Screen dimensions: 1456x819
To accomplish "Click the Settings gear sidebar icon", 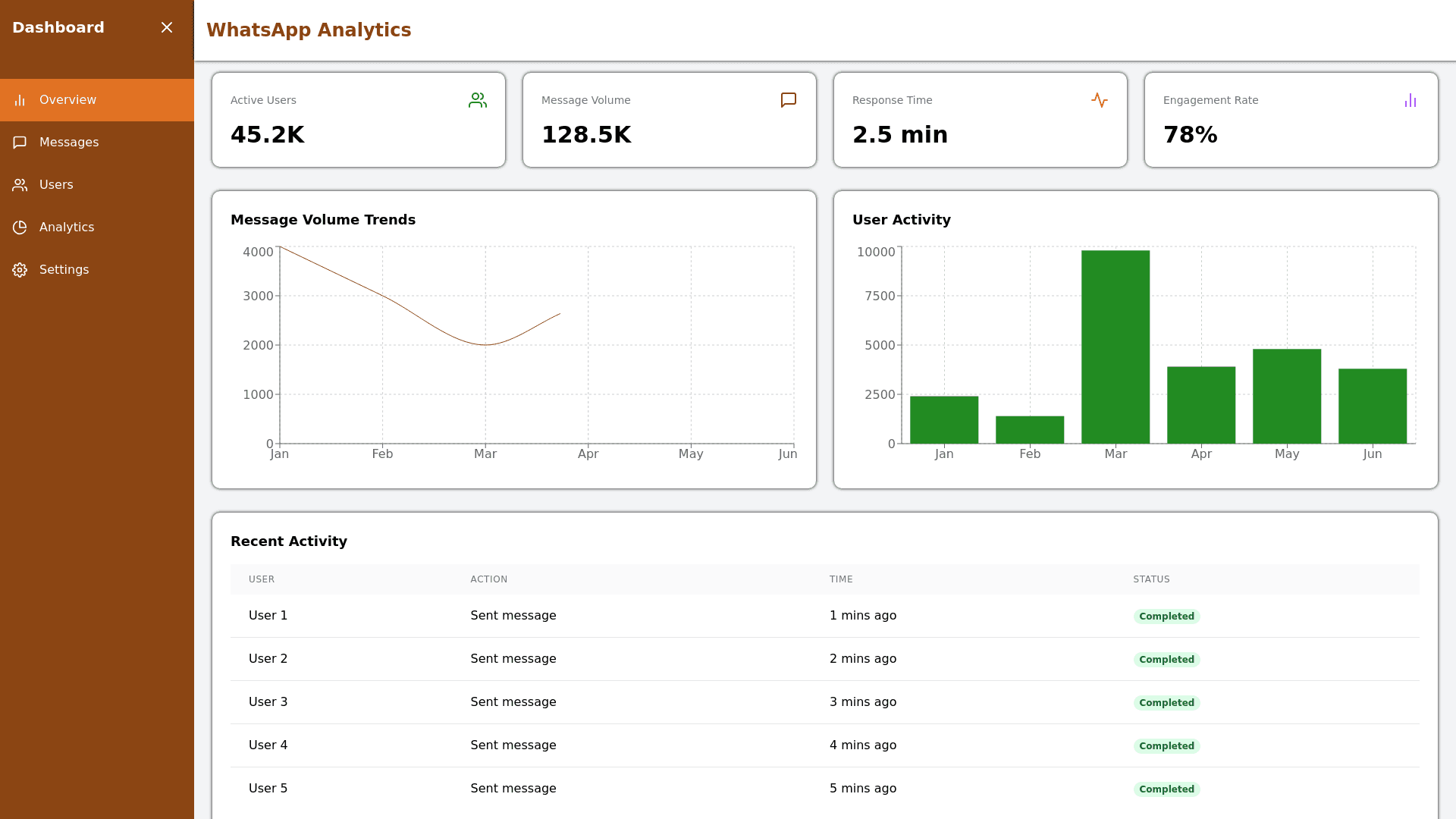I will coord(20,270).
